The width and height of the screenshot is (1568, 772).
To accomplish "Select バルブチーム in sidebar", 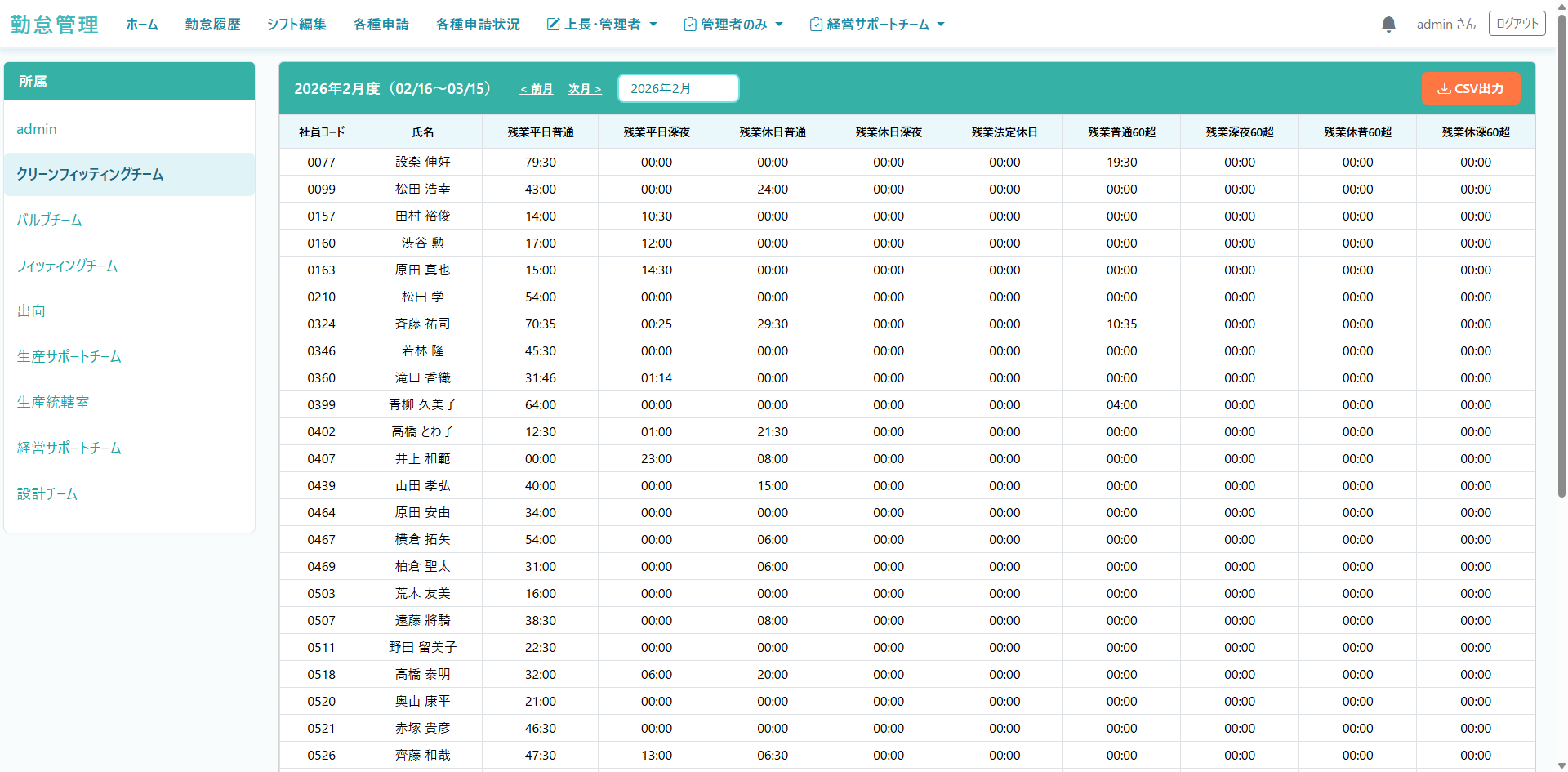I will coord(129,220).
